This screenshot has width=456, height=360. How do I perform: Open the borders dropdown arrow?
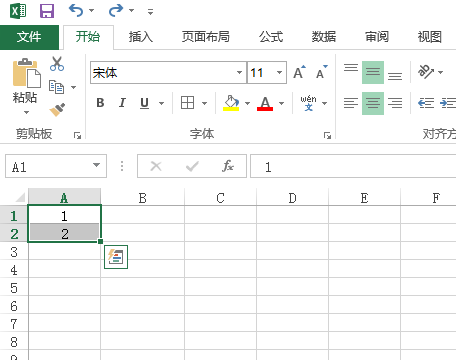(204, 103)
